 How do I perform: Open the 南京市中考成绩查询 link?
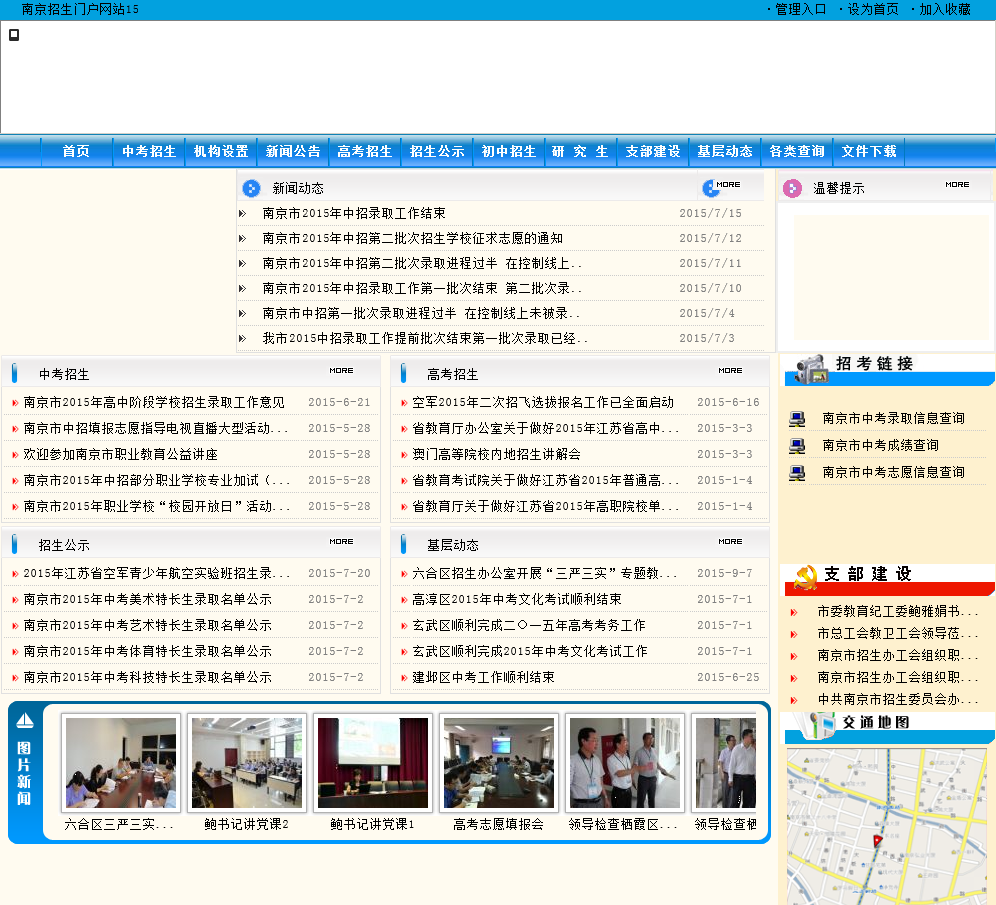880,445
